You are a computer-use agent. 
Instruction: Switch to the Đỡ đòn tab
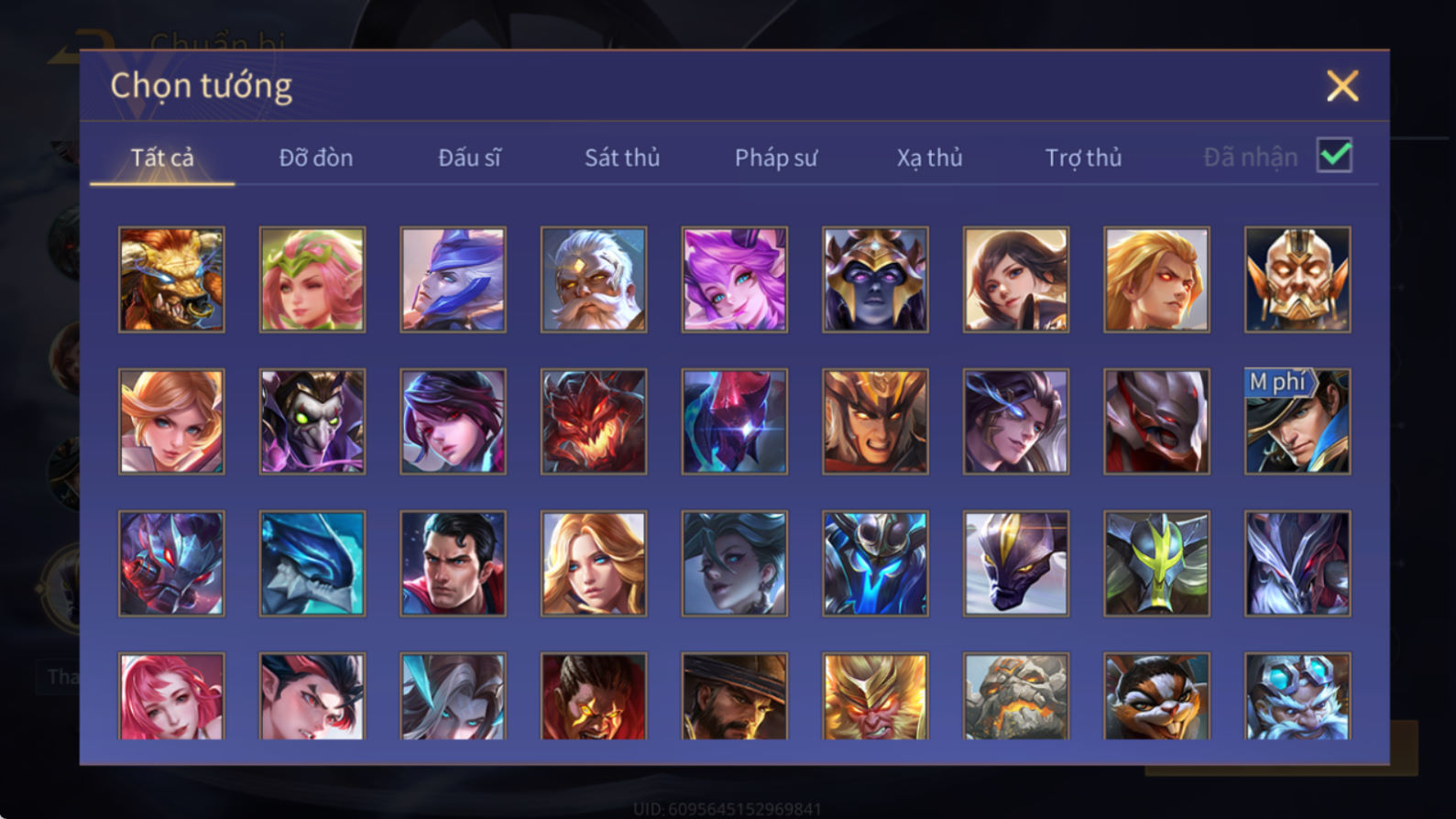click(x=316, y=158)
